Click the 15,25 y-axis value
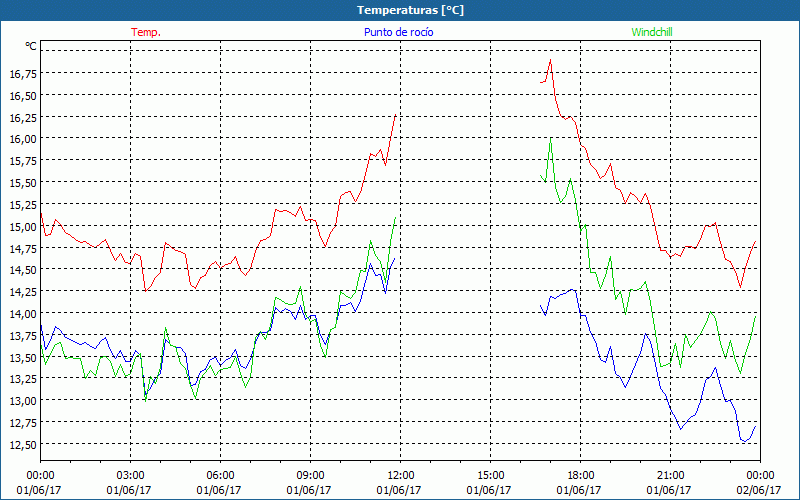This screenshot has height=500, width=800. pyautogui.click(x=23, y=205)
